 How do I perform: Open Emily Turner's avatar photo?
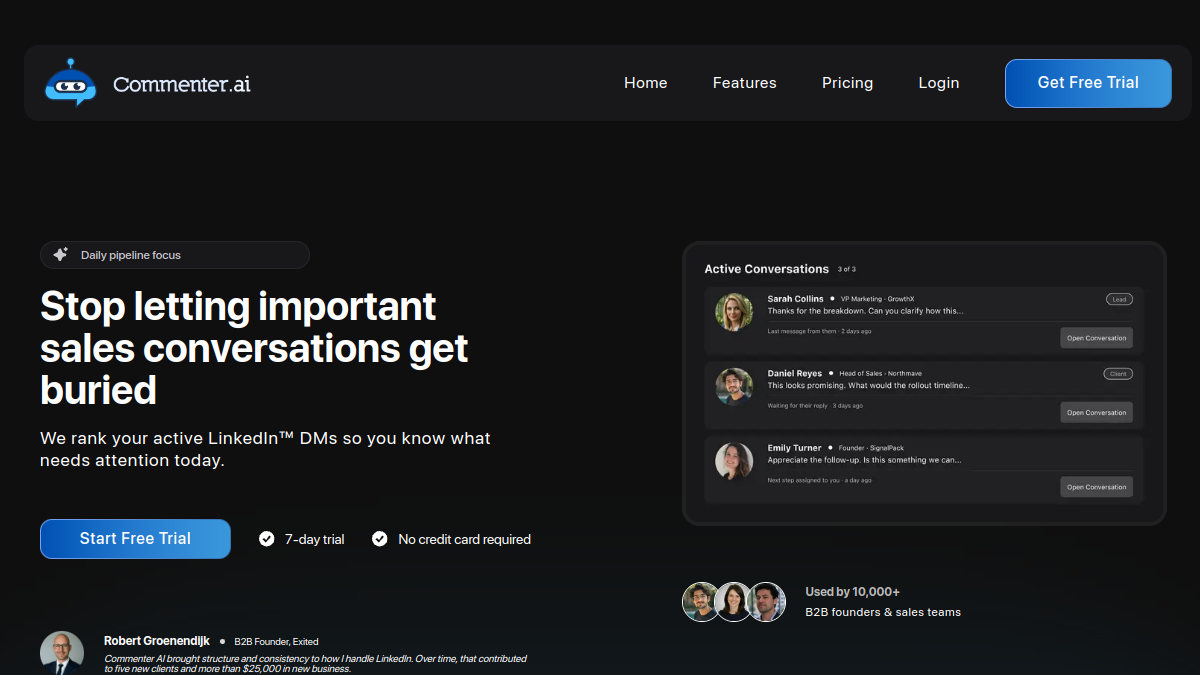(x=734, y=461)
